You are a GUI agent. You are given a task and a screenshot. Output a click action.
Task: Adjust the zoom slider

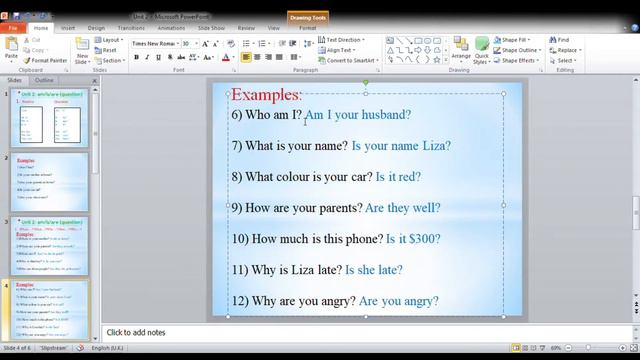click(x=588, y=348)
